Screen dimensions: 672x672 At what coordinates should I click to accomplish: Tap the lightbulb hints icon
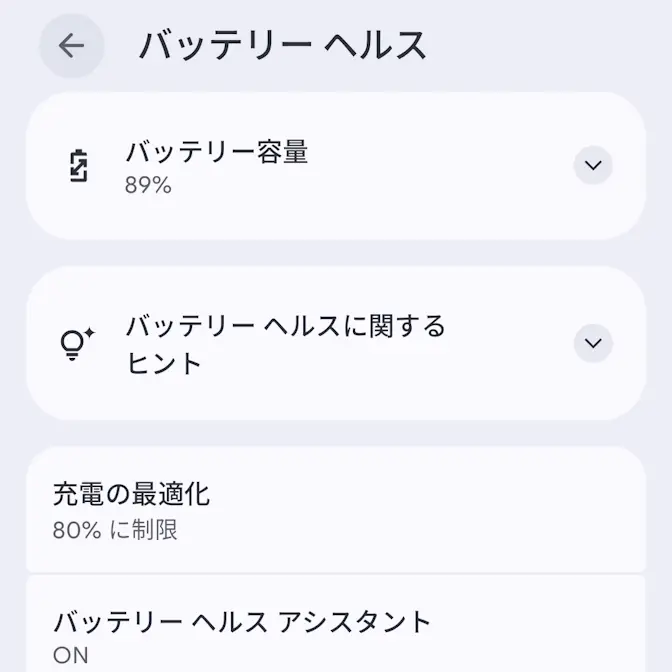point(77,344)
